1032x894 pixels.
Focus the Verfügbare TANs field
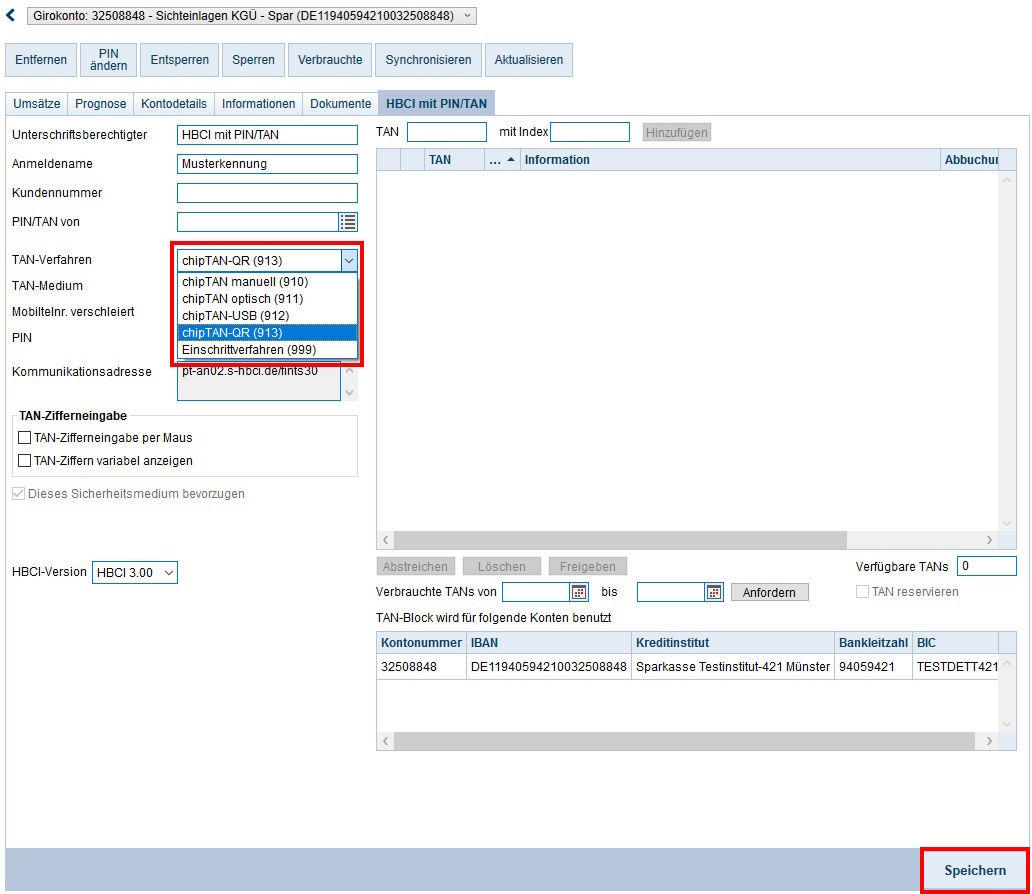point(987,566)
